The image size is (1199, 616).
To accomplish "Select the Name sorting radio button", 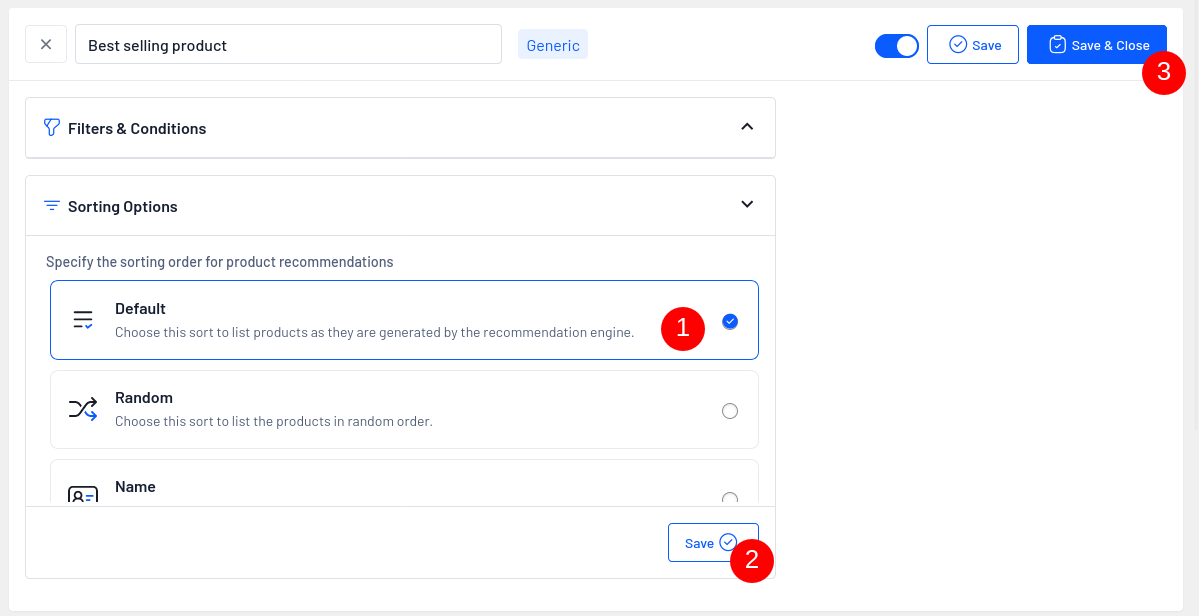I will [x=730, y=498].
